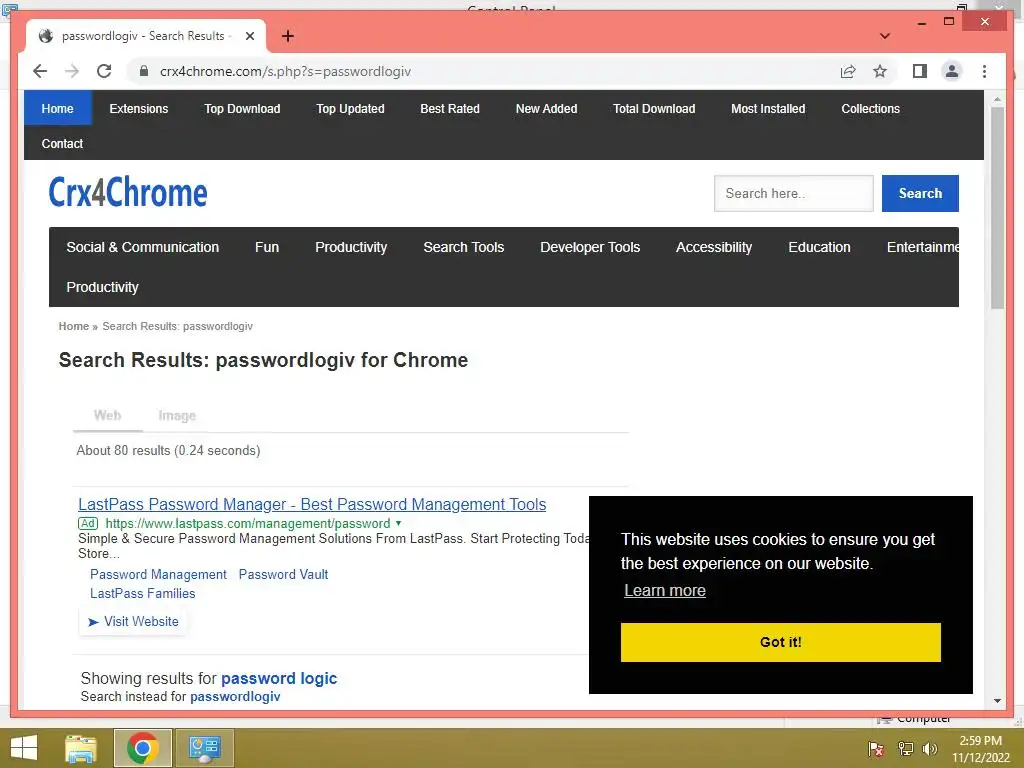Browse the Developer Tools category
Screen dimensions: 1024x768
click(590, 247)
